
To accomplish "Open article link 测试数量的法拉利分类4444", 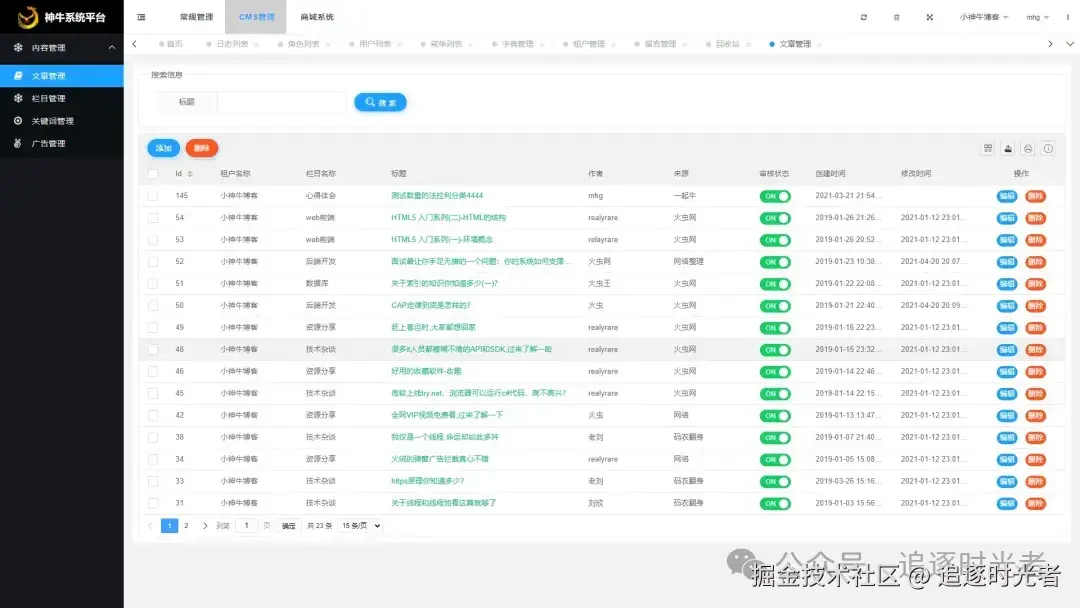I will coord(437,196).
